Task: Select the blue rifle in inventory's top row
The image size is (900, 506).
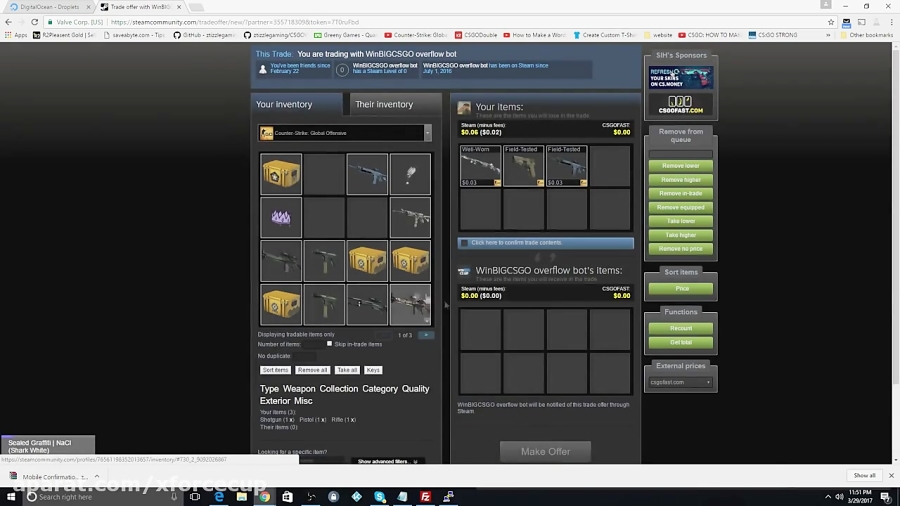Action: pos(367,174)
